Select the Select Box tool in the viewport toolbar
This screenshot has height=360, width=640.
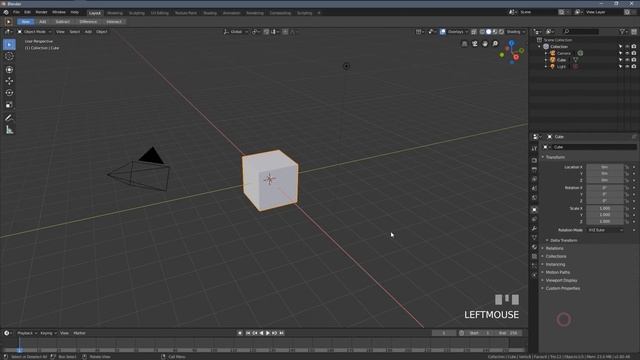(x=9, y=44)
